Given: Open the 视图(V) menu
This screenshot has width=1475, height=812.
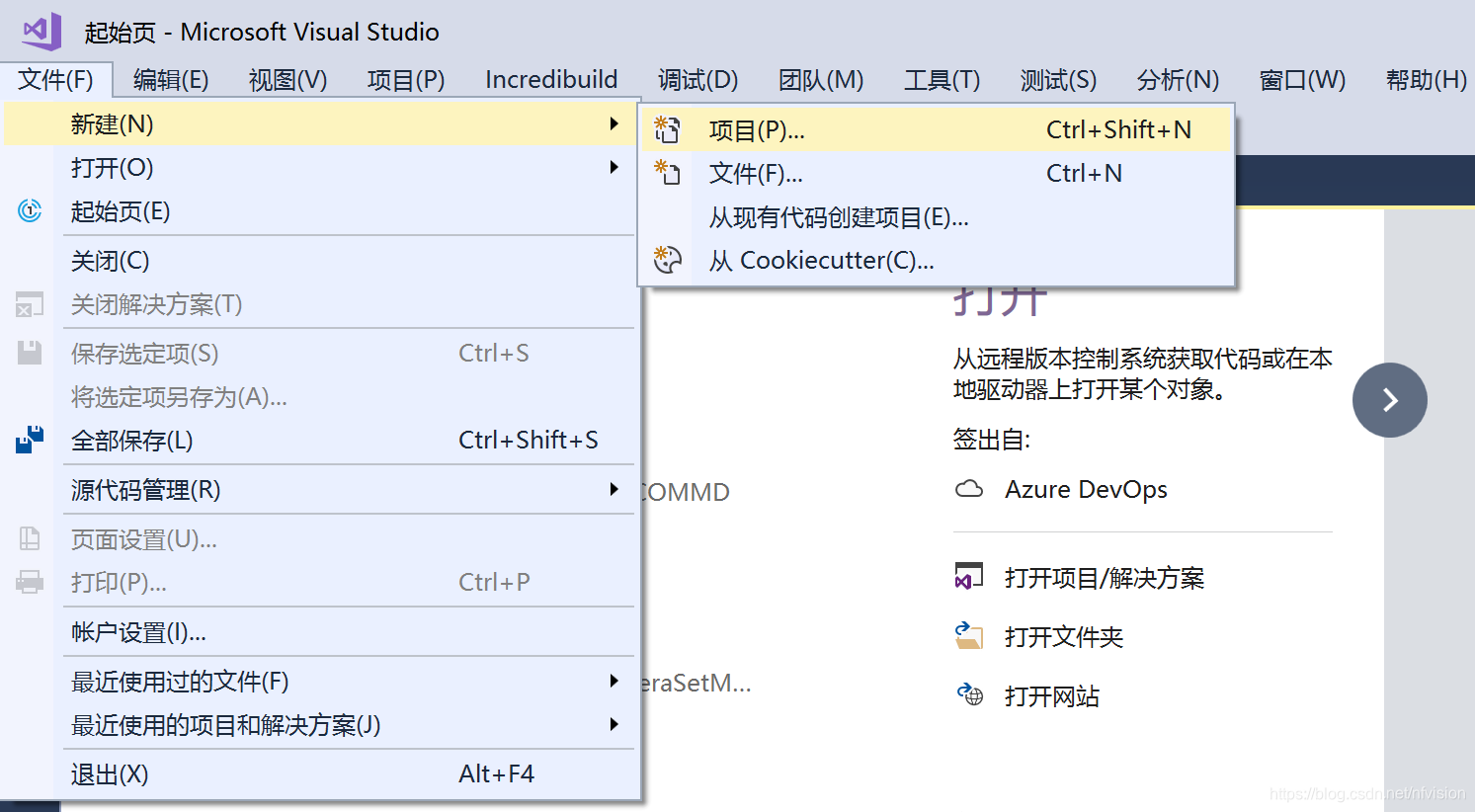Looking at the screenshot, I should coord(287,79).
